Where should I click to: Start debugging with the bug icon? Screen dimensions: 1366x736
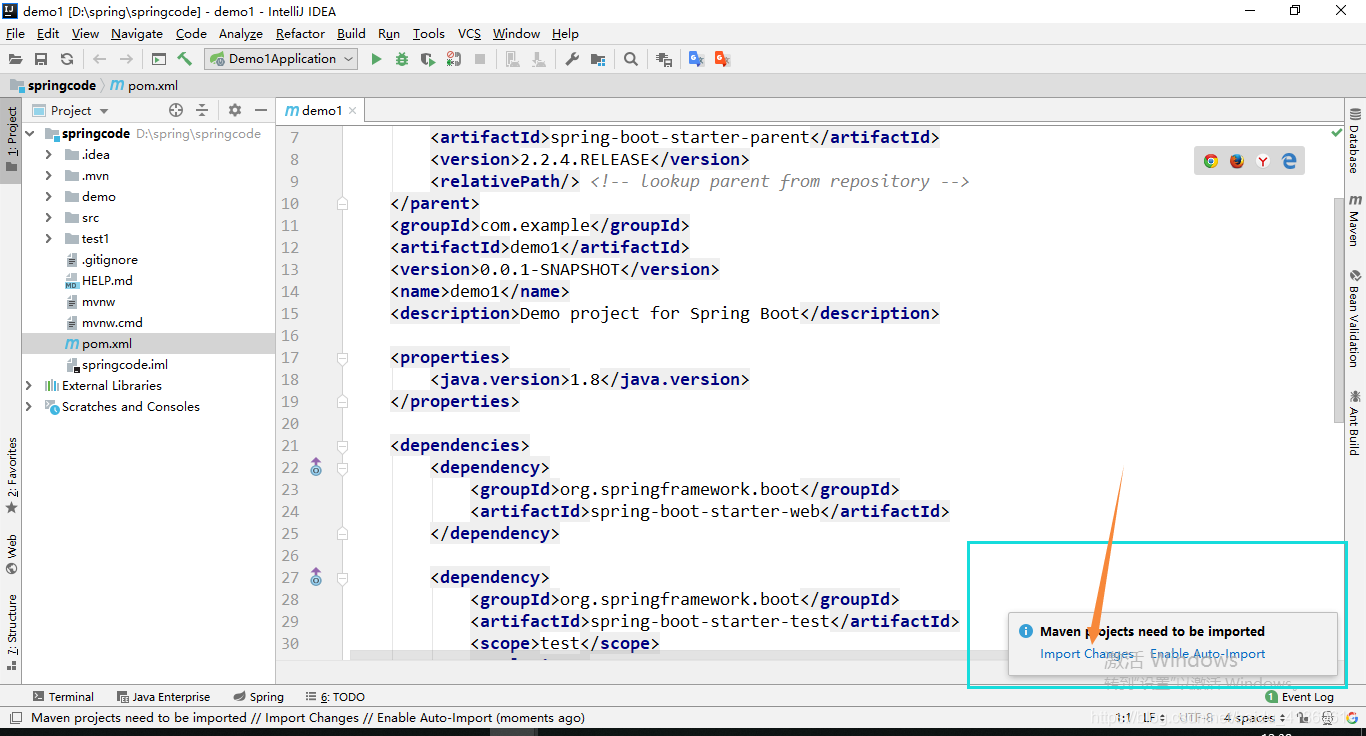point(402,59)
